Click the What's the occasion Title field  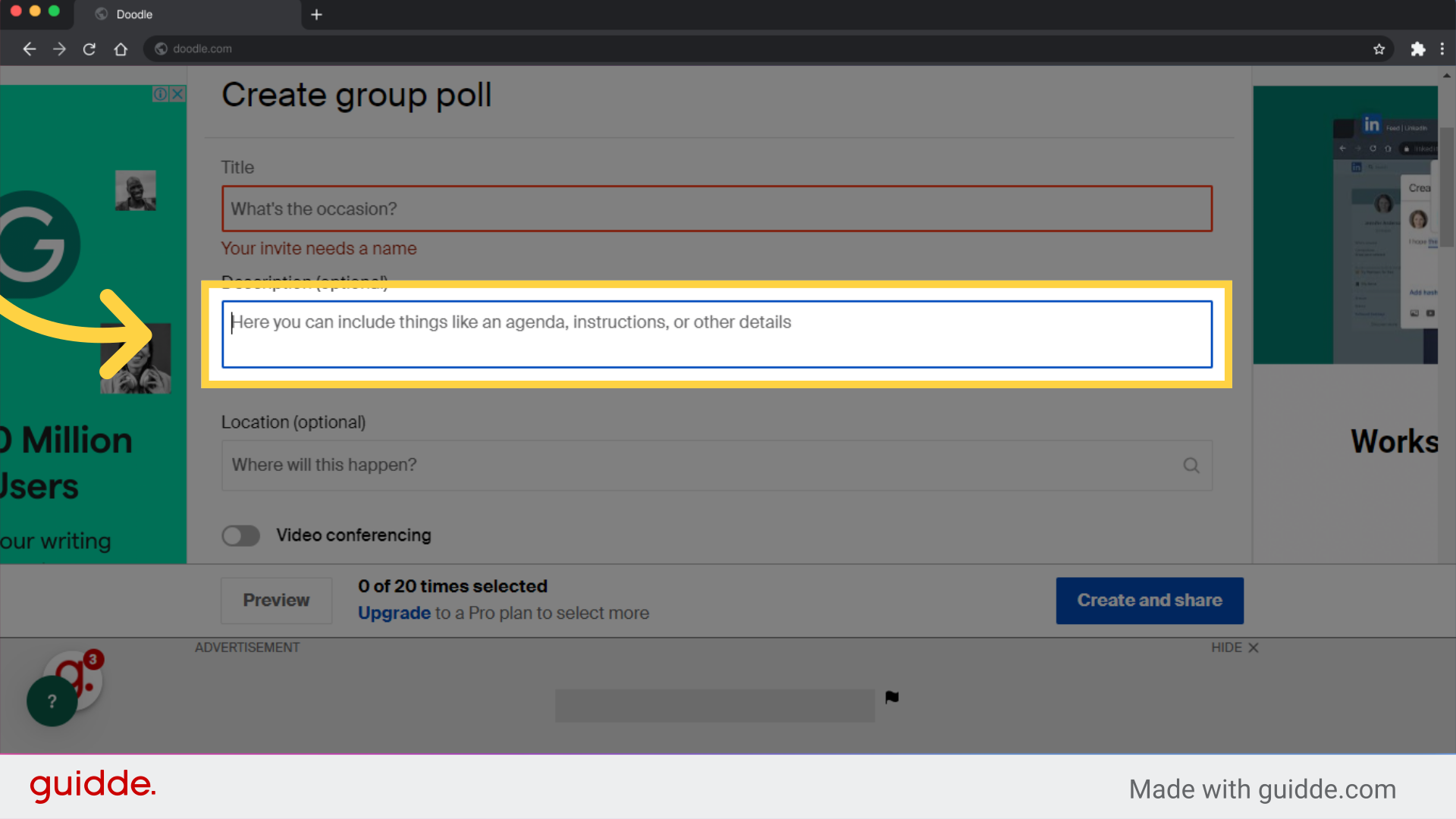click(x=716, y=209)
